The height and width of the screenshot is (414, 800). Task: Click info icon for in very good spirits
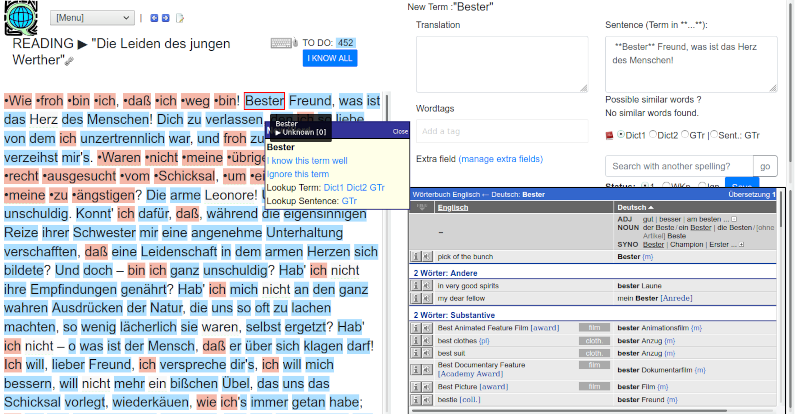point(416,285)
